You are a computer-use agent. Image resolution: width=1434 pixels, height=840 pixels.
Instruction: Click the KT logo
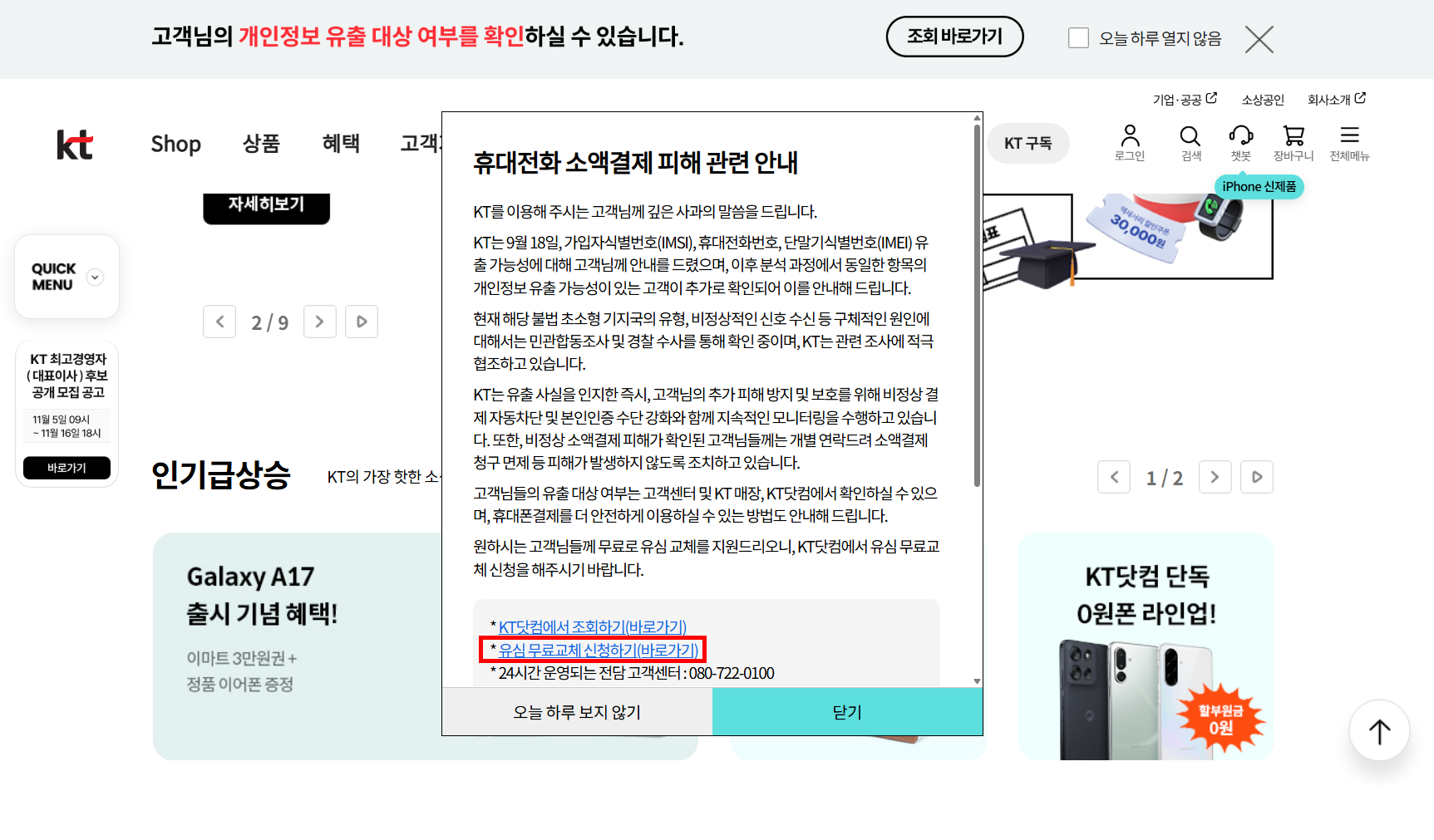[x=75, y=145]
